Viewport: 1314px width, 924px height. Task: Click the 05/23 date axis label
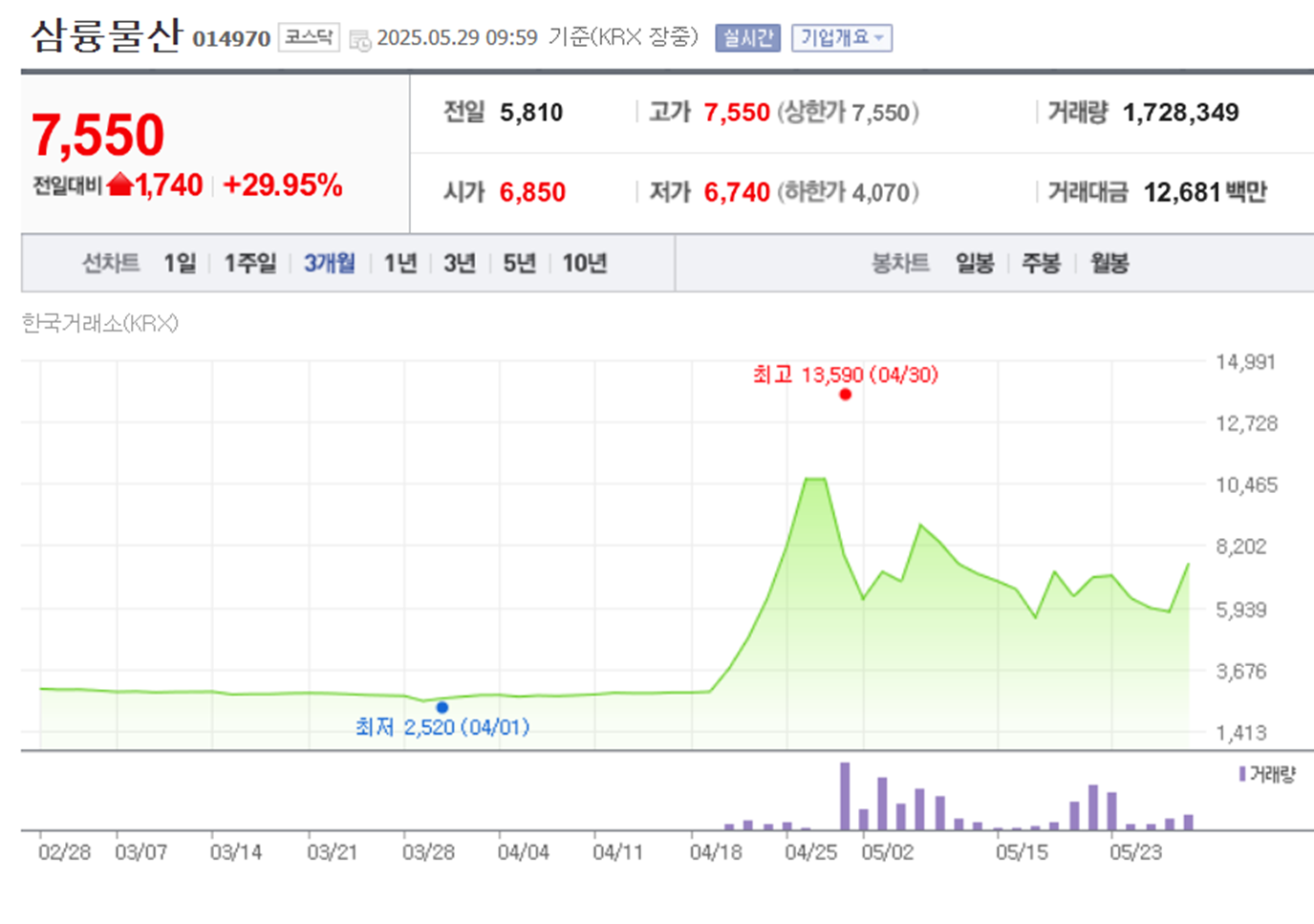(x=1135, y=851)
